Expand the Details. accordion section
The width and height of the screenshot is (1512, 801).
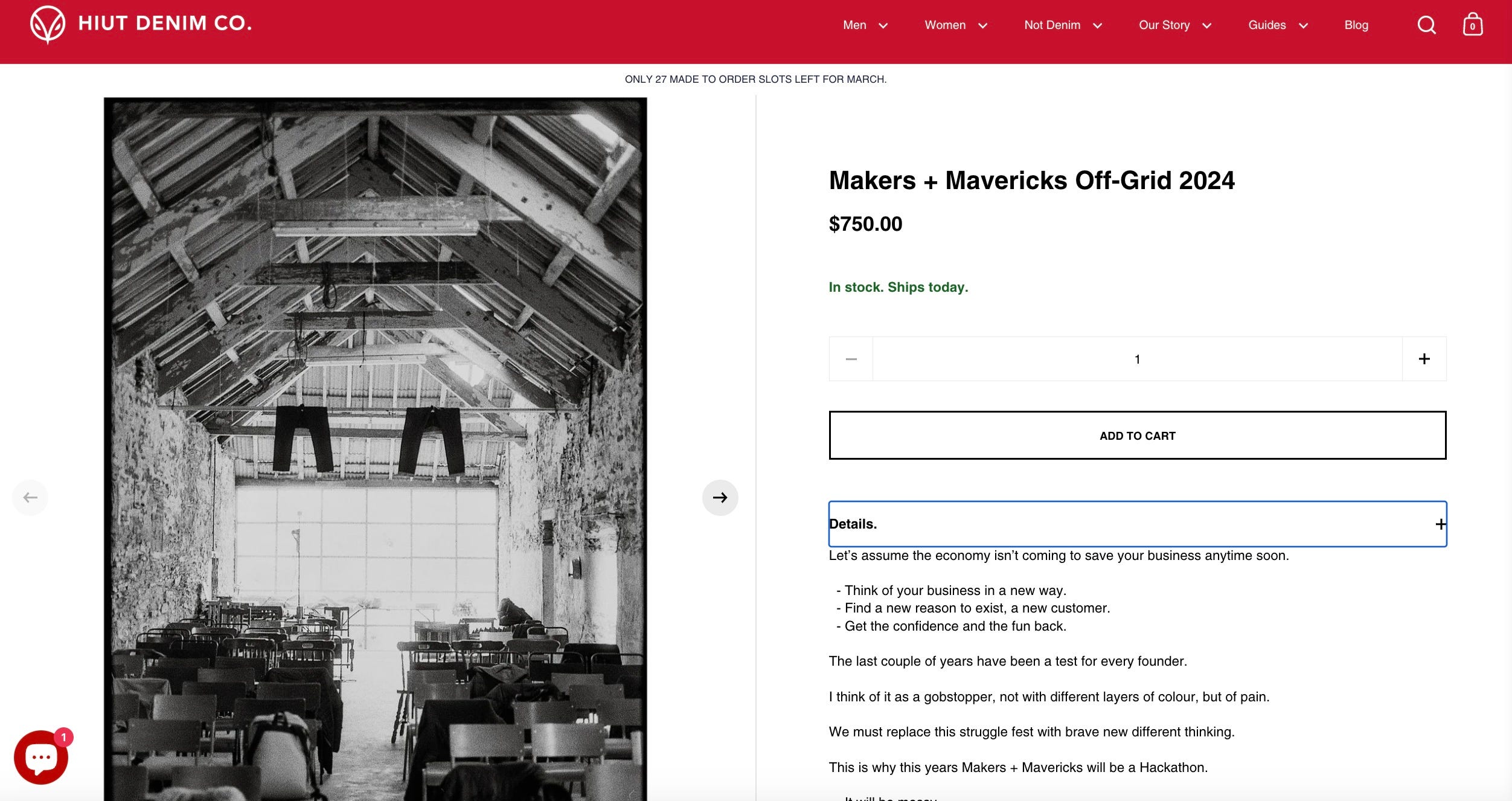coord(1138,524)
